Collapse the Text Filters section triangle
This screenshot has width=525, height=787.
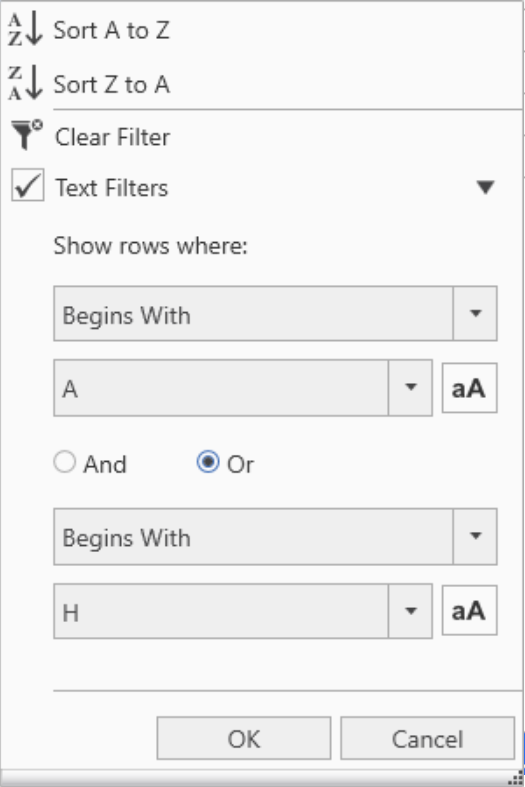(485, 187)
